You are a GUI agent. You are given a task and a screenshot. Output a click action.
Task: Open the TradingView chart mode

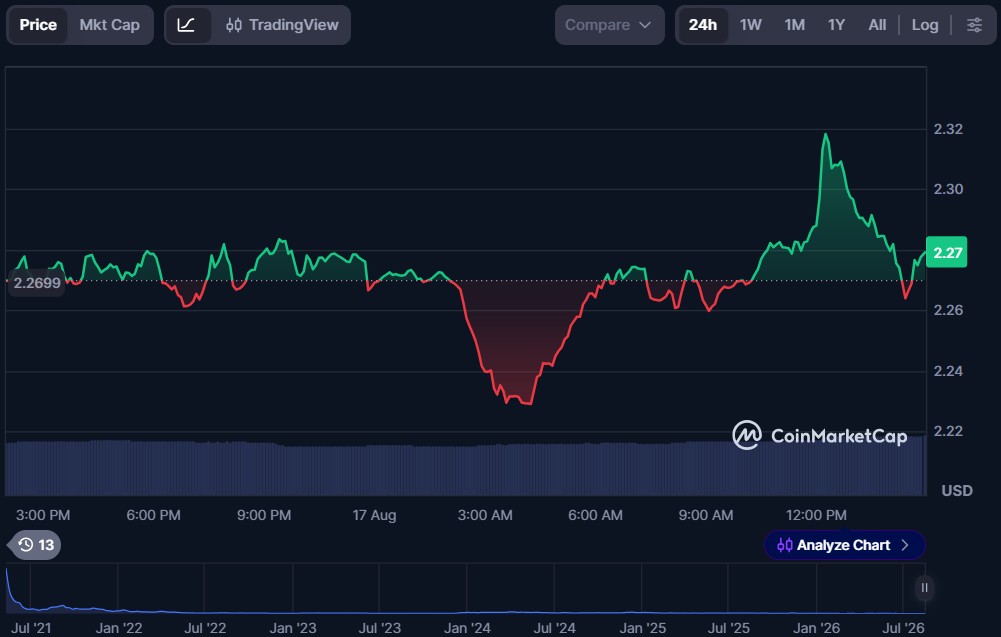pyautogui.click(x=282, y=25)
